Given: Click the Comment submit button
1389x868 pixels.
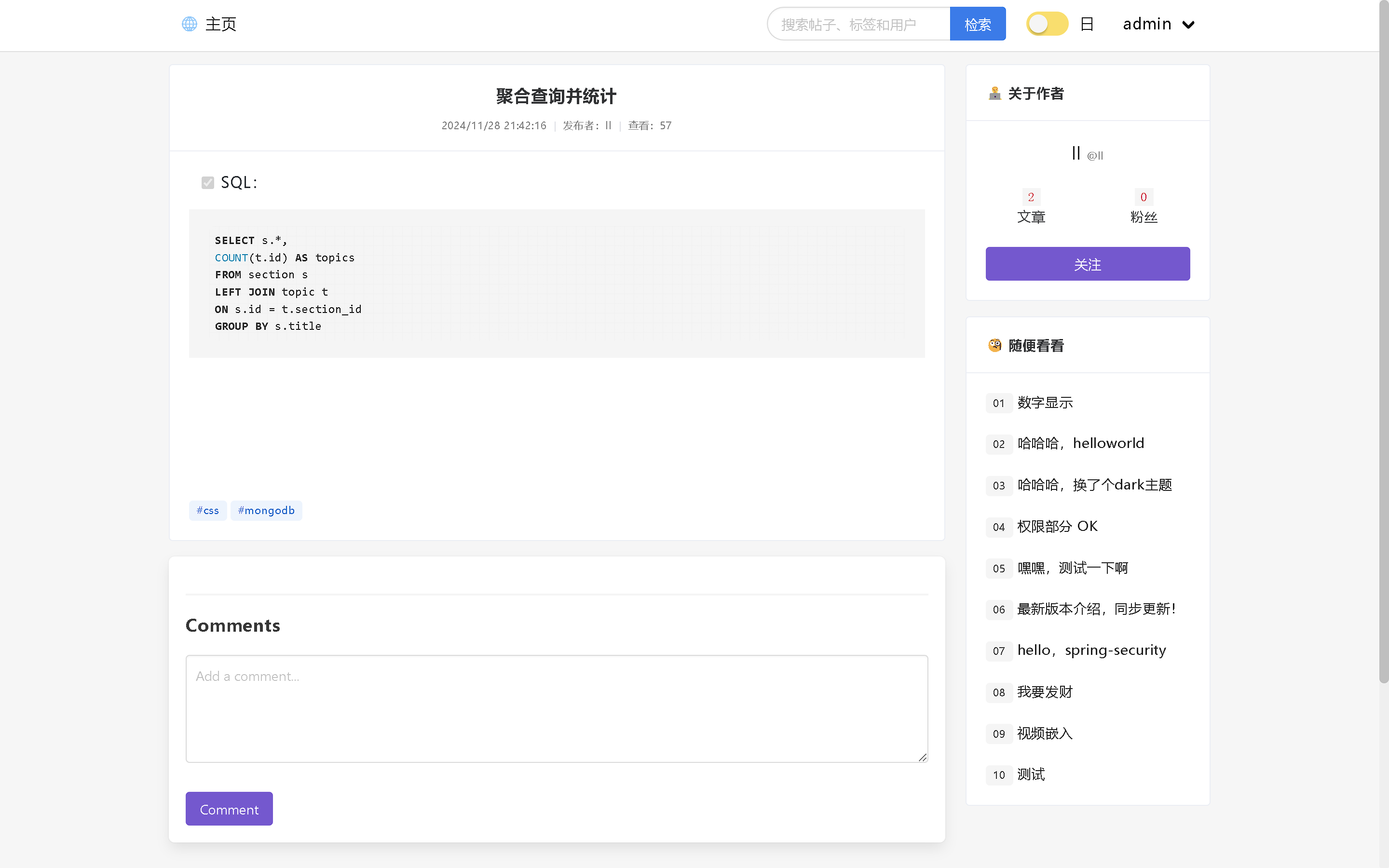Looking at the screenshot, I should tap(229, 809).
